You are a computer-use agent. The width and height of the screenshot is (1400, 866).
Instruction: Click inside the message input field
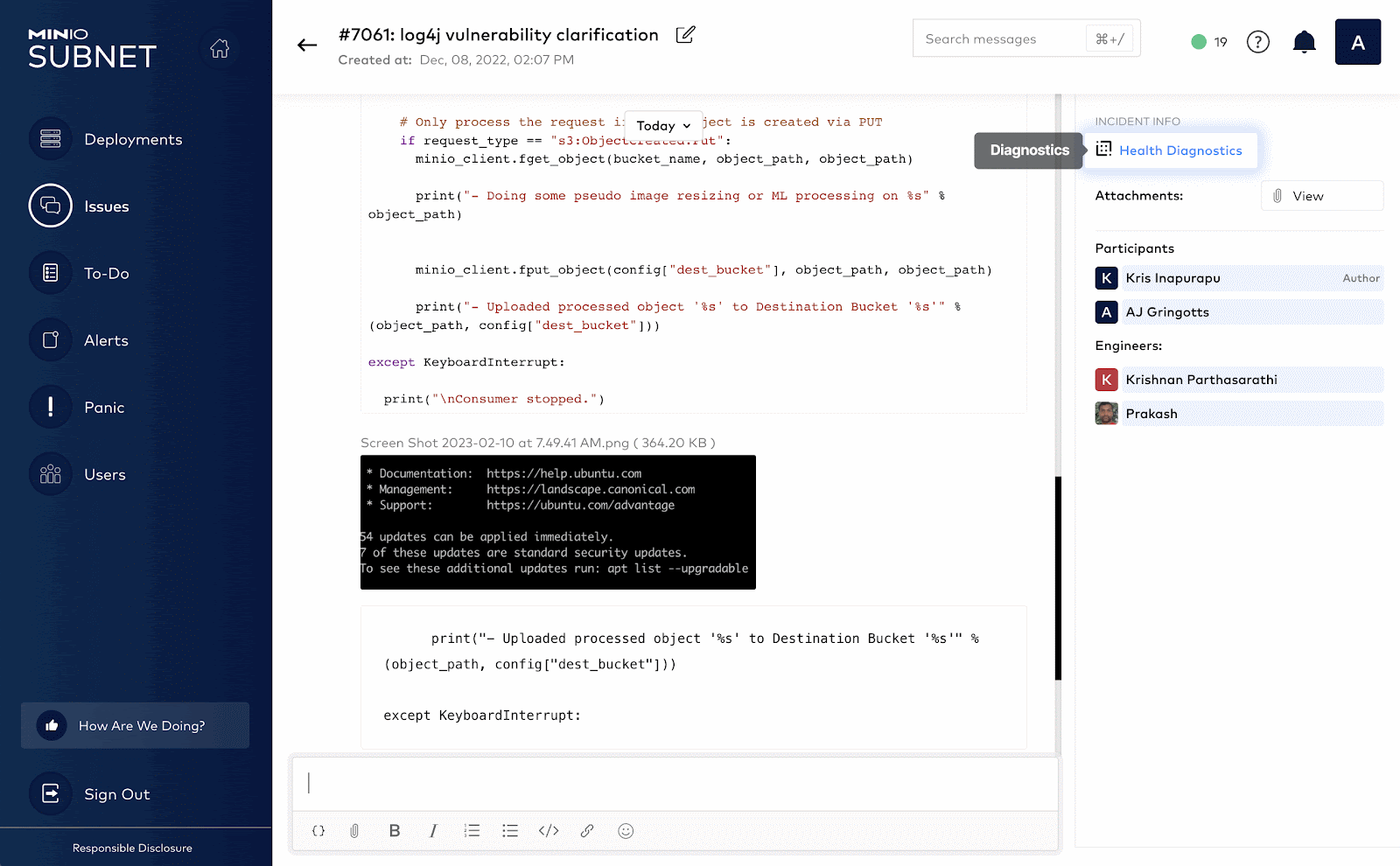coord(674,784)
